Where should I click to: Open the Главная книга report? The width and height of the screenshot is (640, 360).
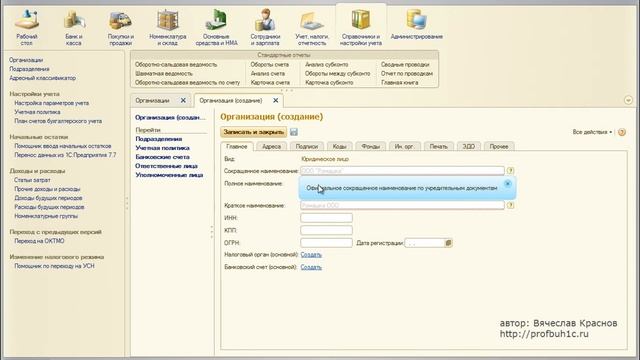point(400,82)
